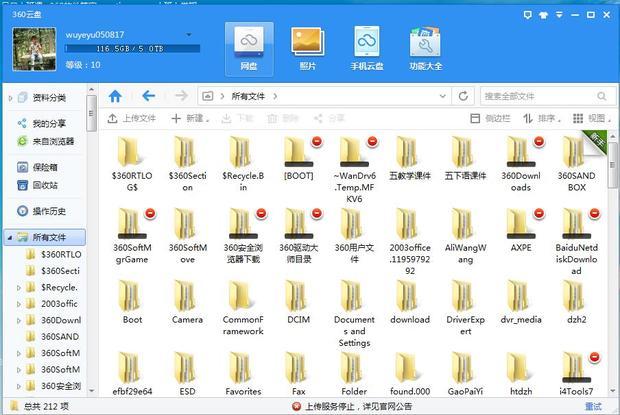Open the 视图 view dropdown

pyautogui.click(x=592, y=118)
